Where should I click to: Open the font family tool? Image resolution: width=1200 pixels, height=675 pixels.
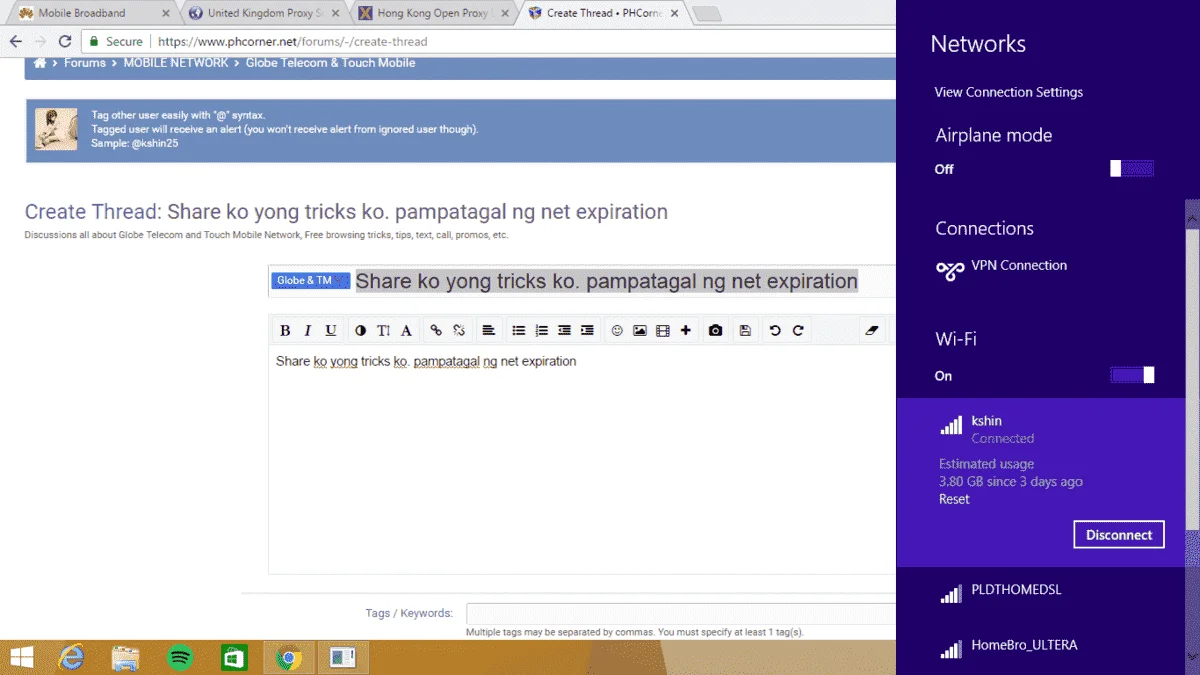click(x=406, y=331)
